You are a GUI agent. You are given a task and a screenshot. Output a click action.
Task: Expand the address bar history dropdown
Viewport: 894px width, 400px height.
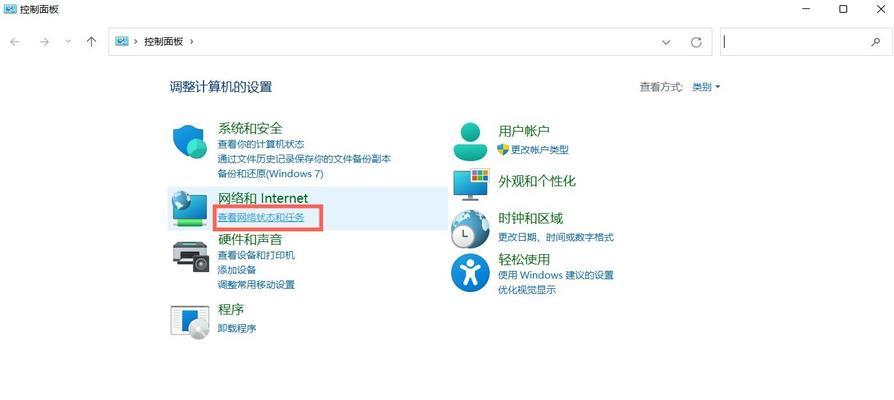tap(666, 42)
